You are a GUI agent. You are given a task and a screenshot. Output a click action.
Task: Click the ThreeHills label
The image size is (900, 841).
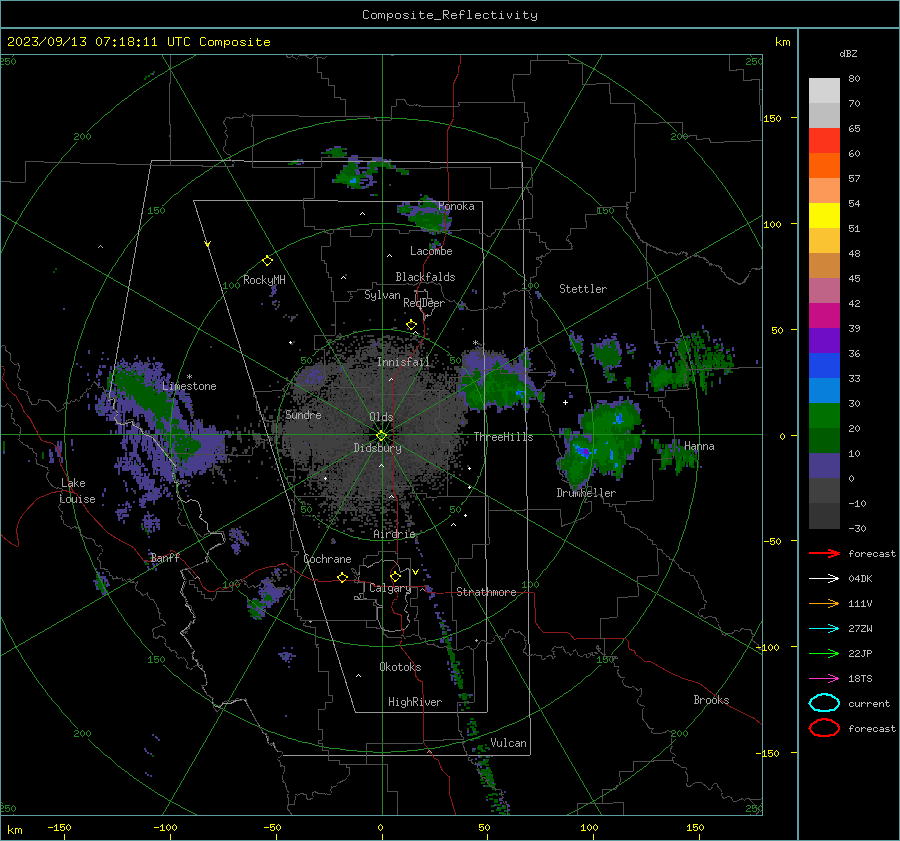[x=503, y=437]
